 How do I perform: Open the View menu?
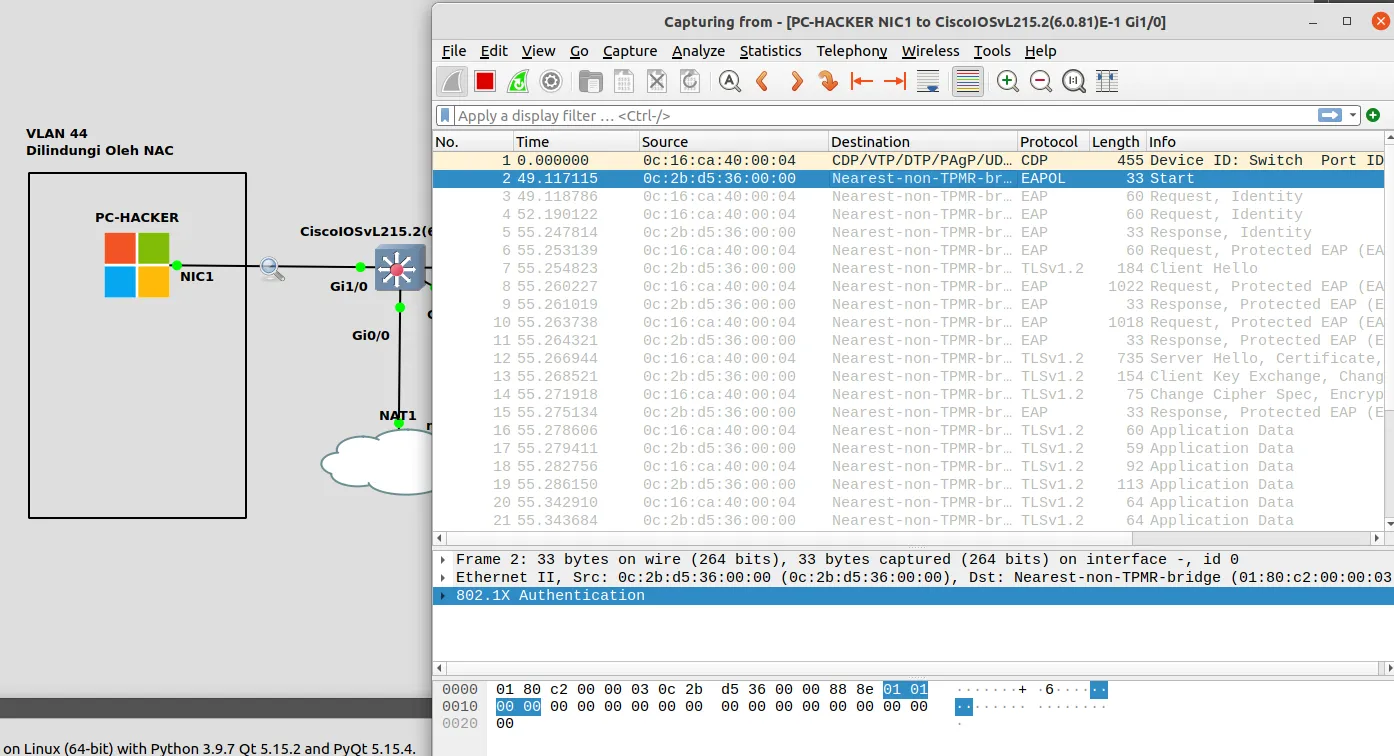tap(538, 51)
